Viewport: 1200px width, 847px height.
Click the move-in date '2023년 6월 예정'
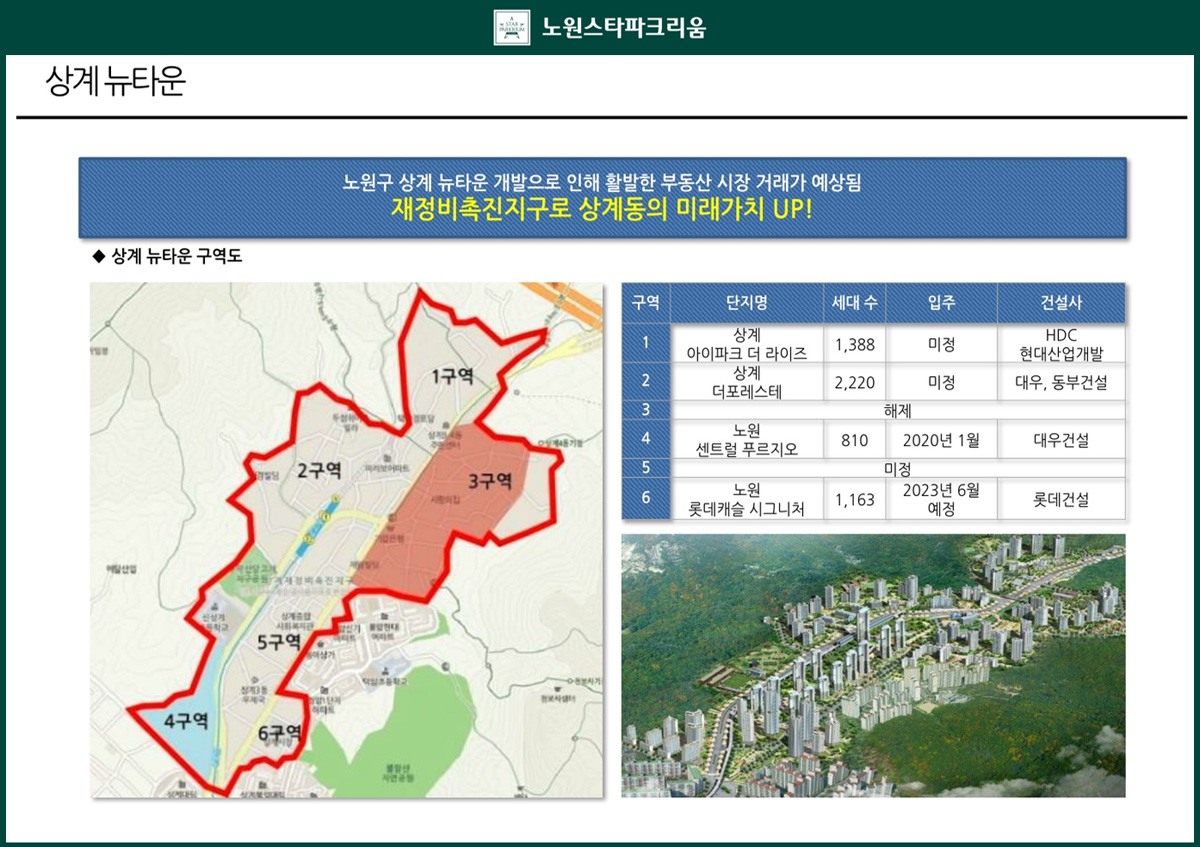click(x=941, y=499)
